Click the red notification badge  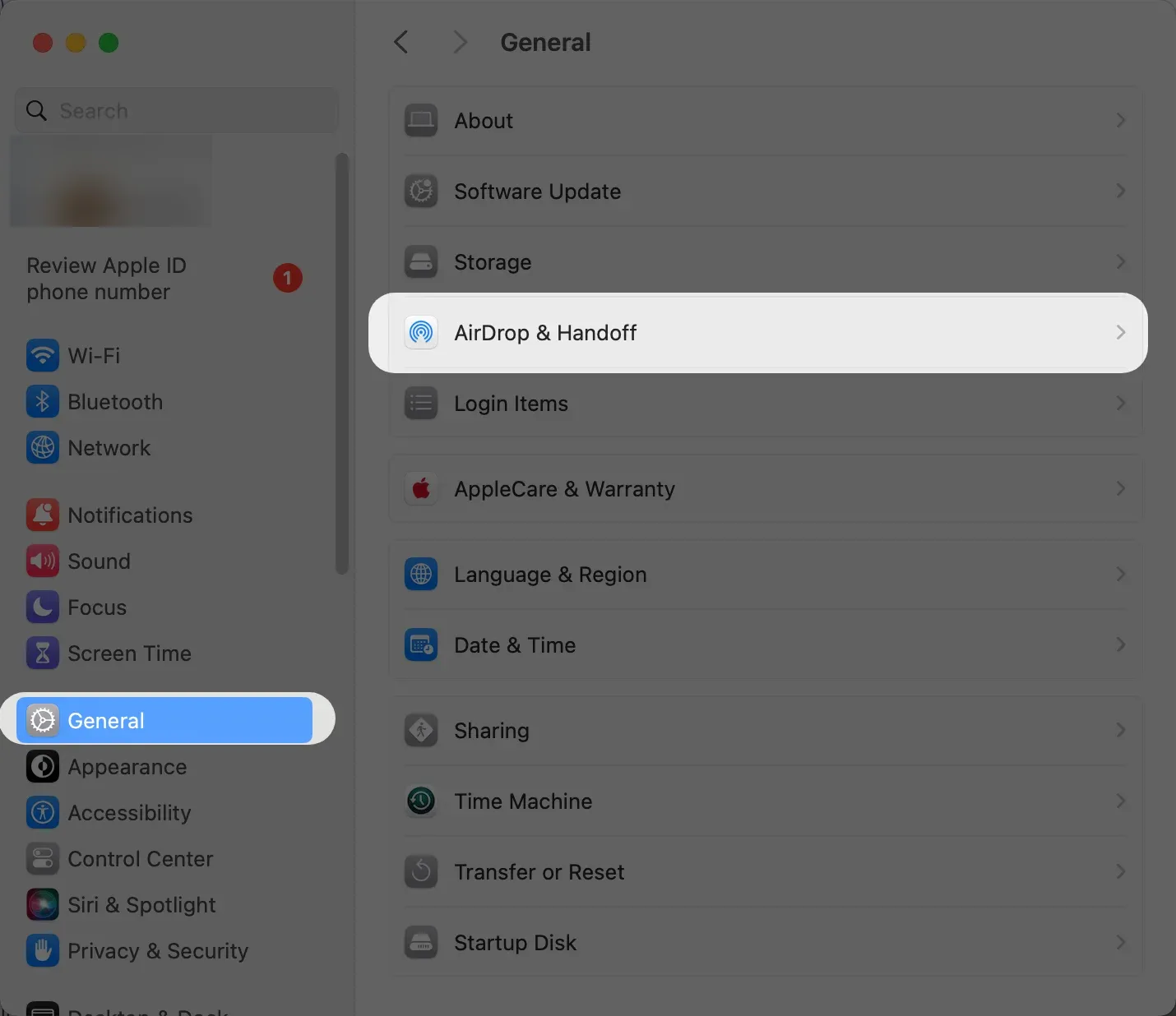[288, 278]
